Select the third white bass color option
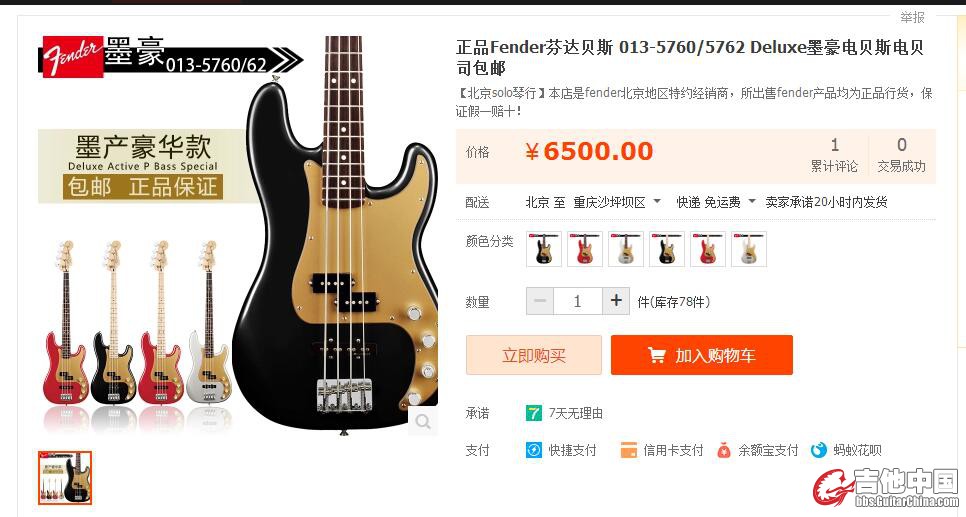The image size is (966, 517). click(x=626, y=249)
